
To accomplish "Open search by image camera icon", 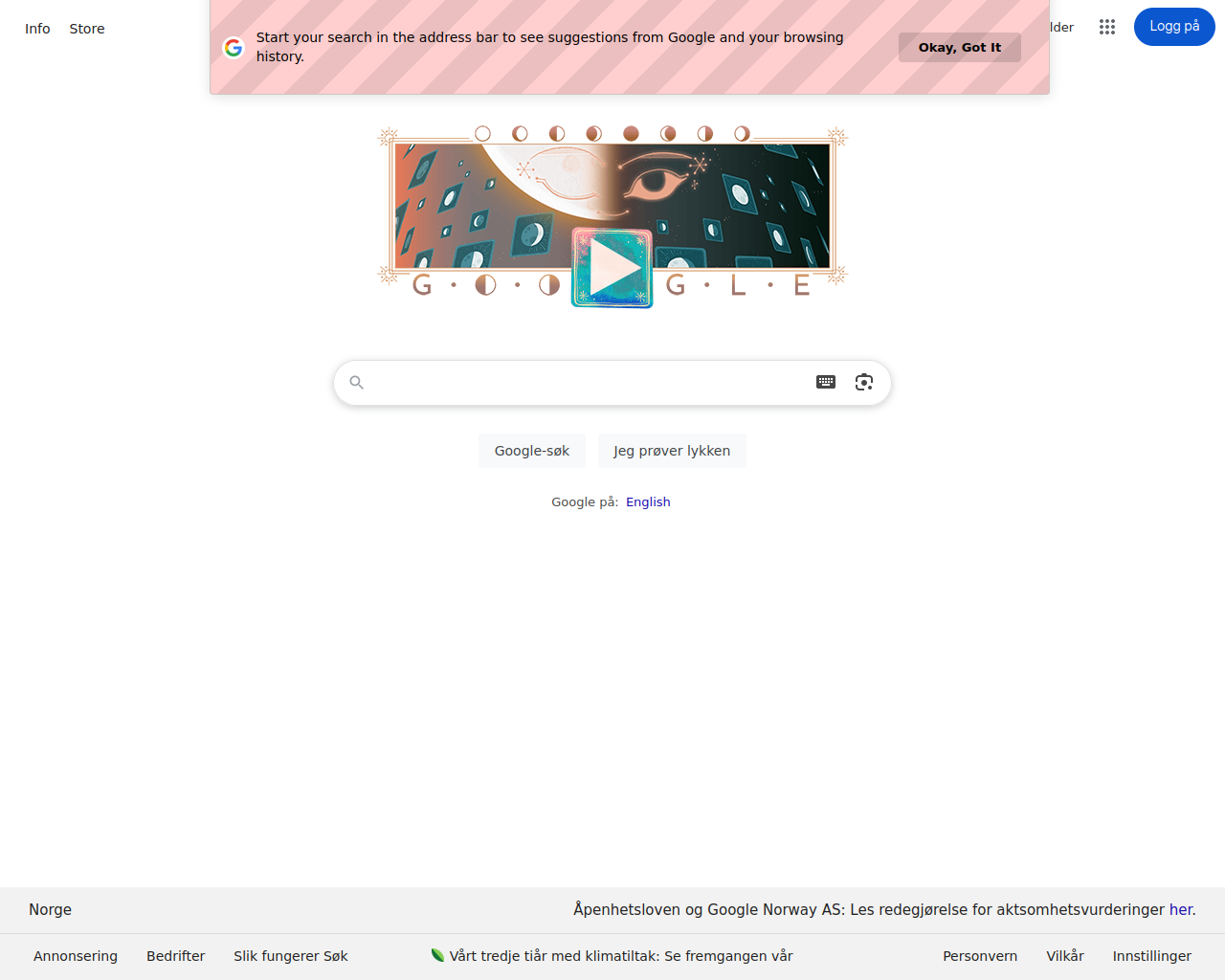I will coord(864,382).
